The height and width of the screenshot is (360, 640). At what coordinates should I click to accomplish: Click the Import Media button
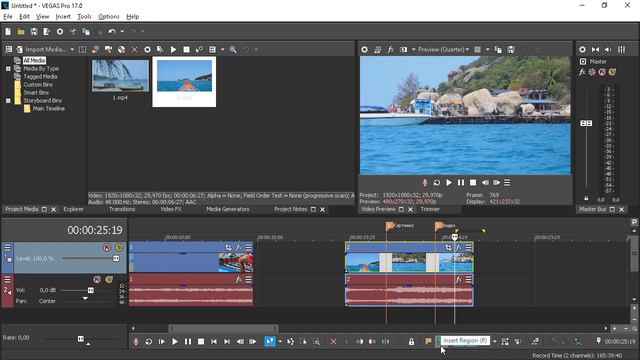[x=41, y=49]
